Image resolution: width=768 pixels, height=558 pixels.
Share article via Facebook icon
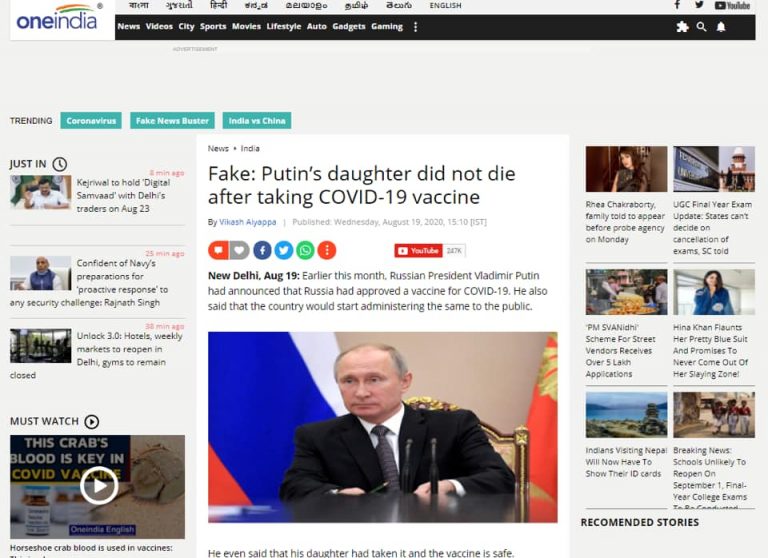tap(262, 250)
